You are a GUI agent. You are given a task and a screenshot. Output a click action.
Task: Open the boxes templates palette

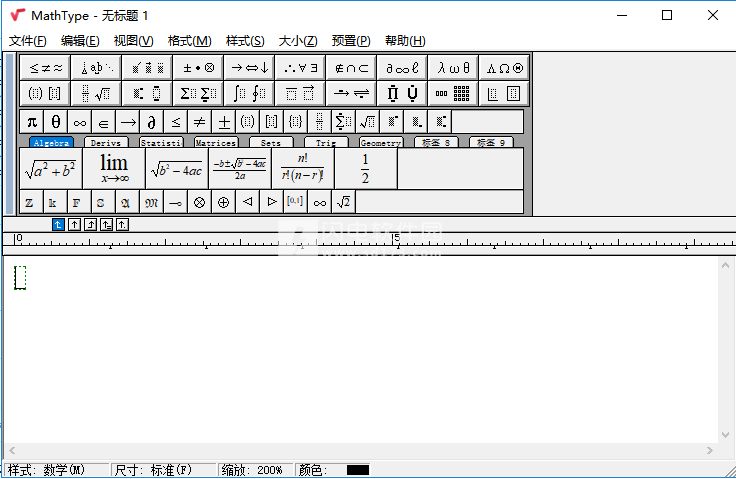coord(505,93)
